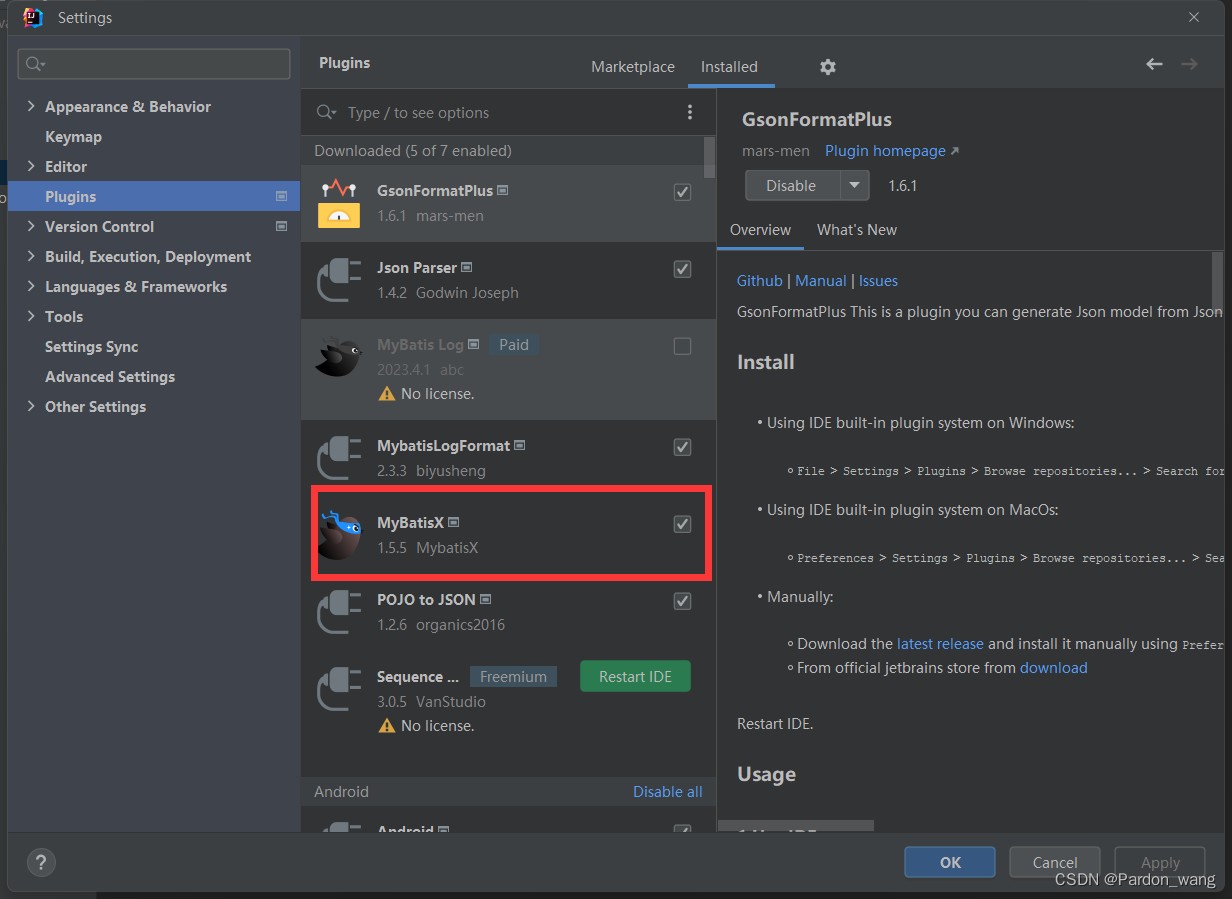Click the MyBatis Log bird icon
The image size is (1232, 899).
point(338,357)
